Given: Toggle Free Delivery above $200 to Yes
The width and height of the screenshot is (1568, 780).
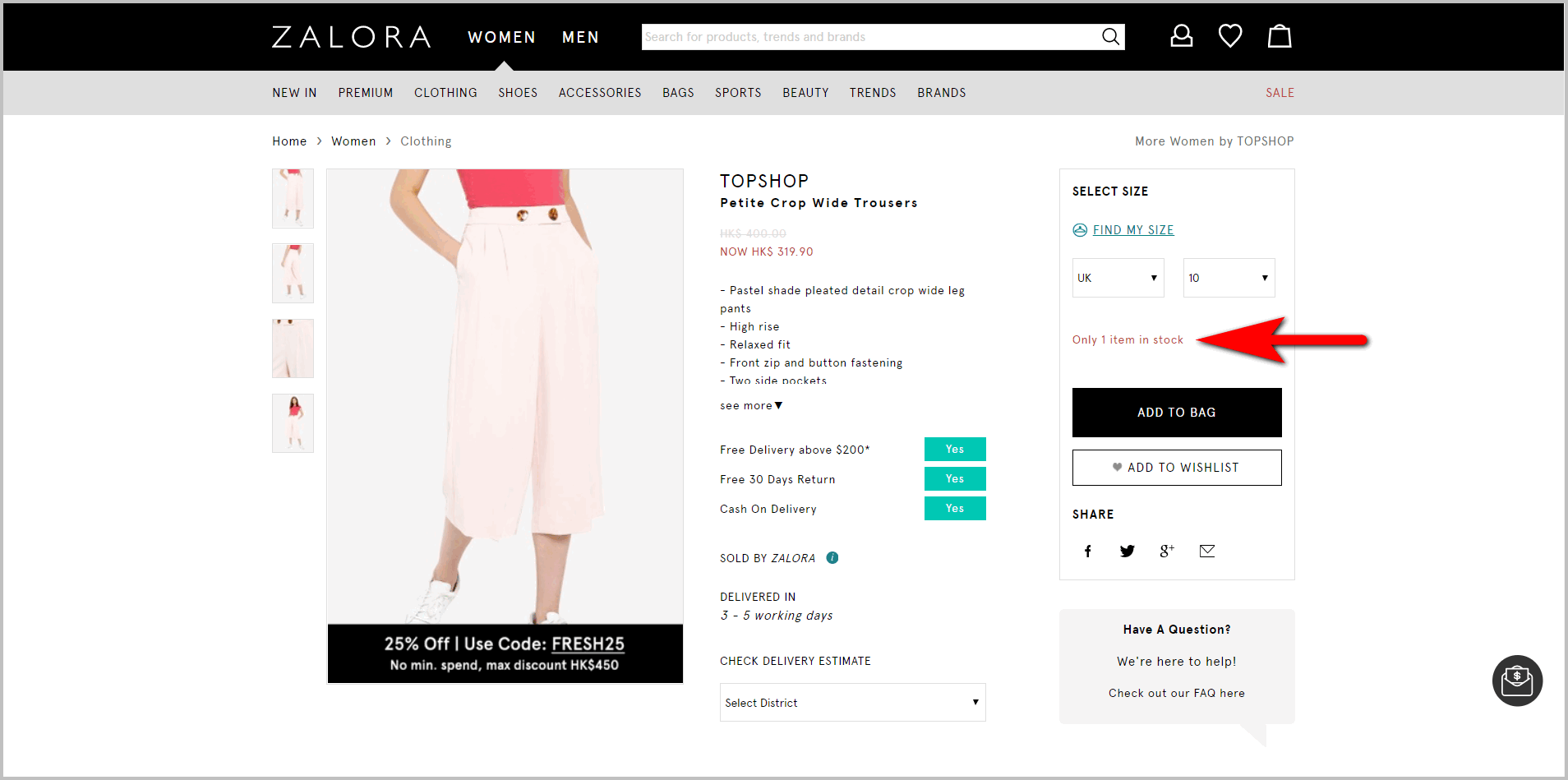Looking at the screenshot, I should 954,449.
